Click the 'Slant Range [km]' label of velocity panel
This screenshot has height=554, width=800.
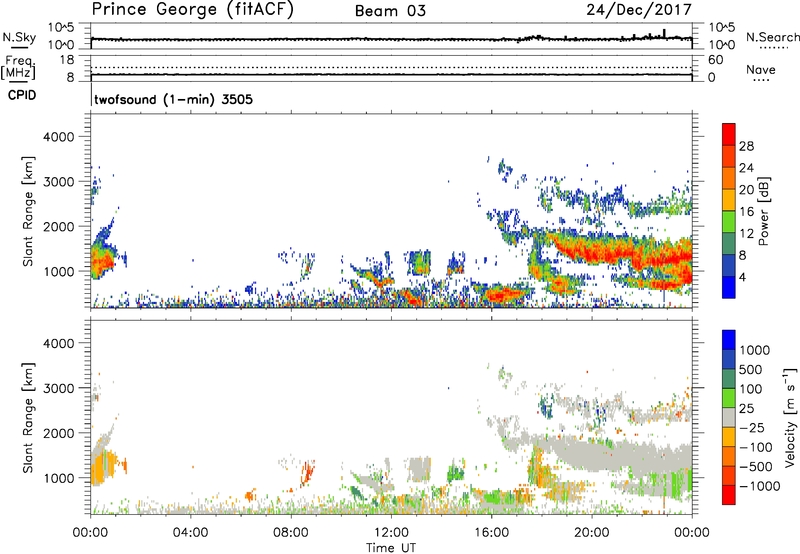pos(28,418)
